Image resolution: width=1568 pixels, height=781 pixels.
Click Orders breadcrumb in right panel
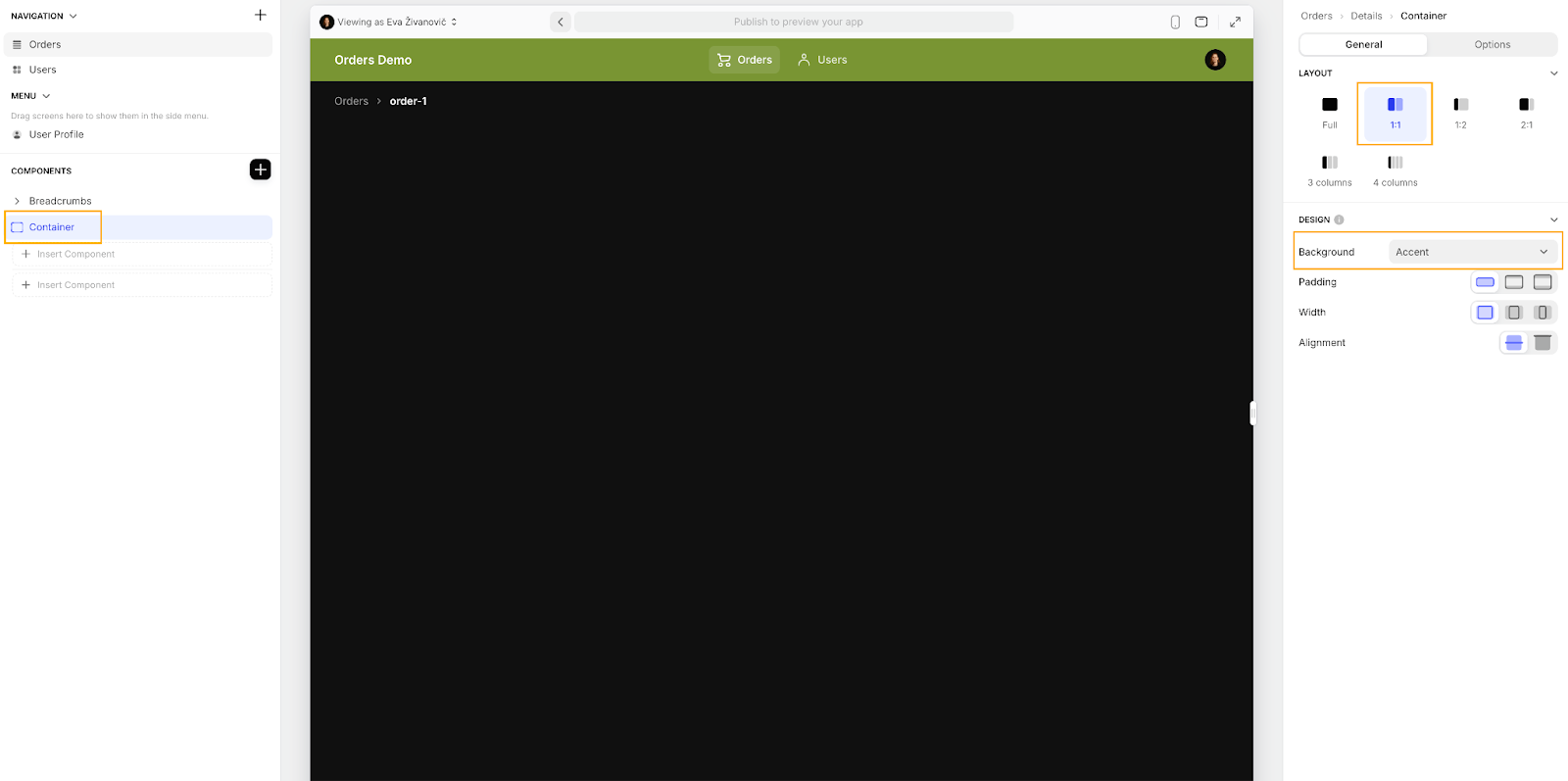[1316, 16]
